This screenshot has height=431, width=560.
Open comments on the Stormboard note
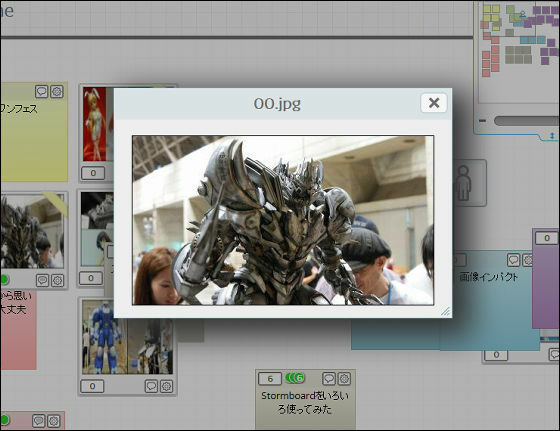click(x=329, y=379)
